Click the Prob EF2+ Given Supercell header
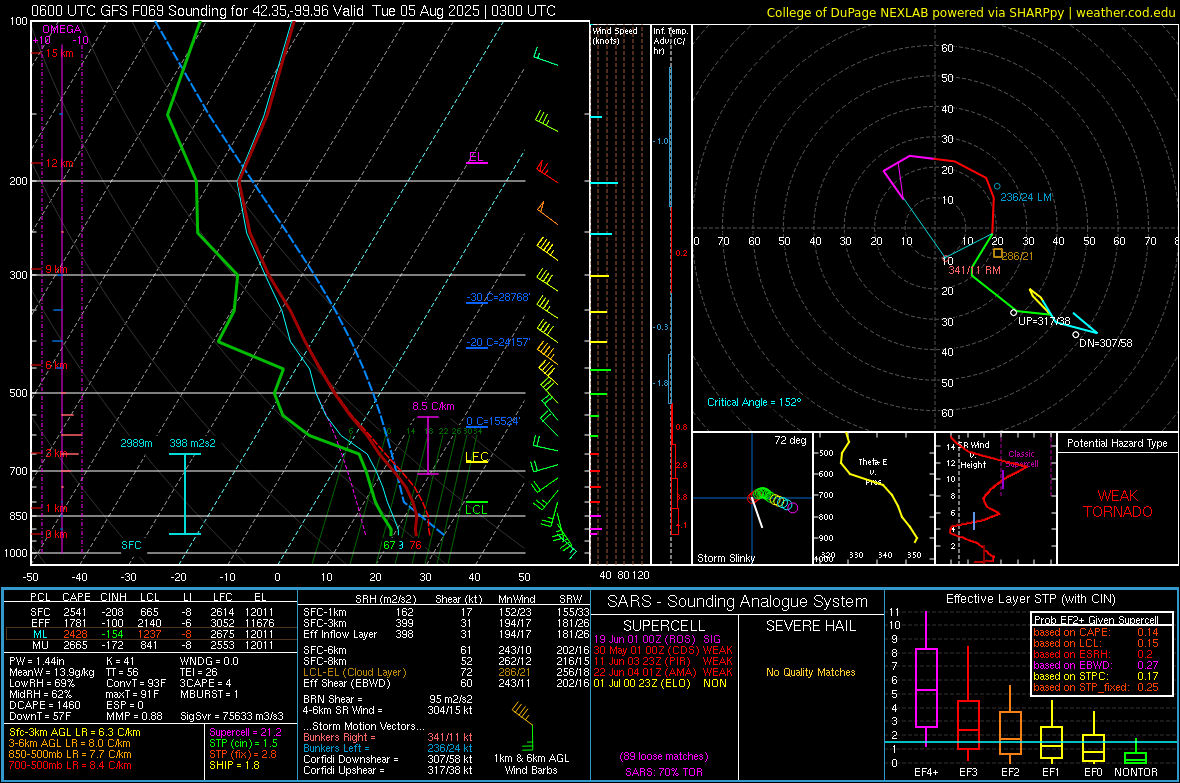 1096,620
